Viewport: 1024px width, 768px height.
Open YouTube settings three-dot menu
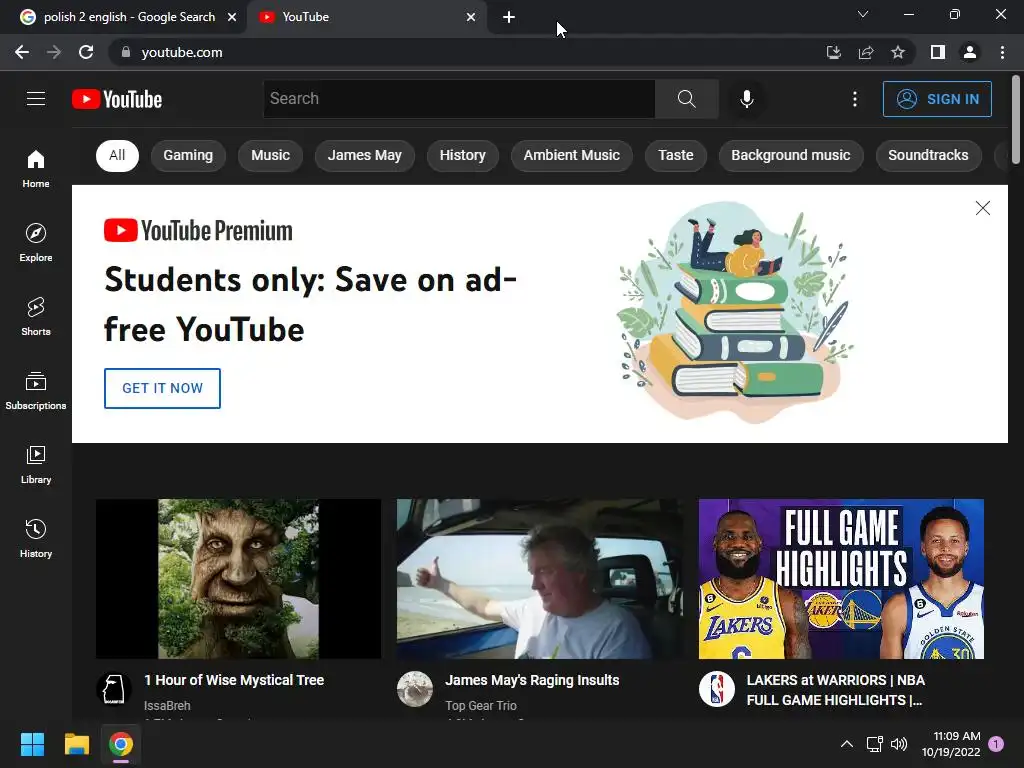point(854,99)
